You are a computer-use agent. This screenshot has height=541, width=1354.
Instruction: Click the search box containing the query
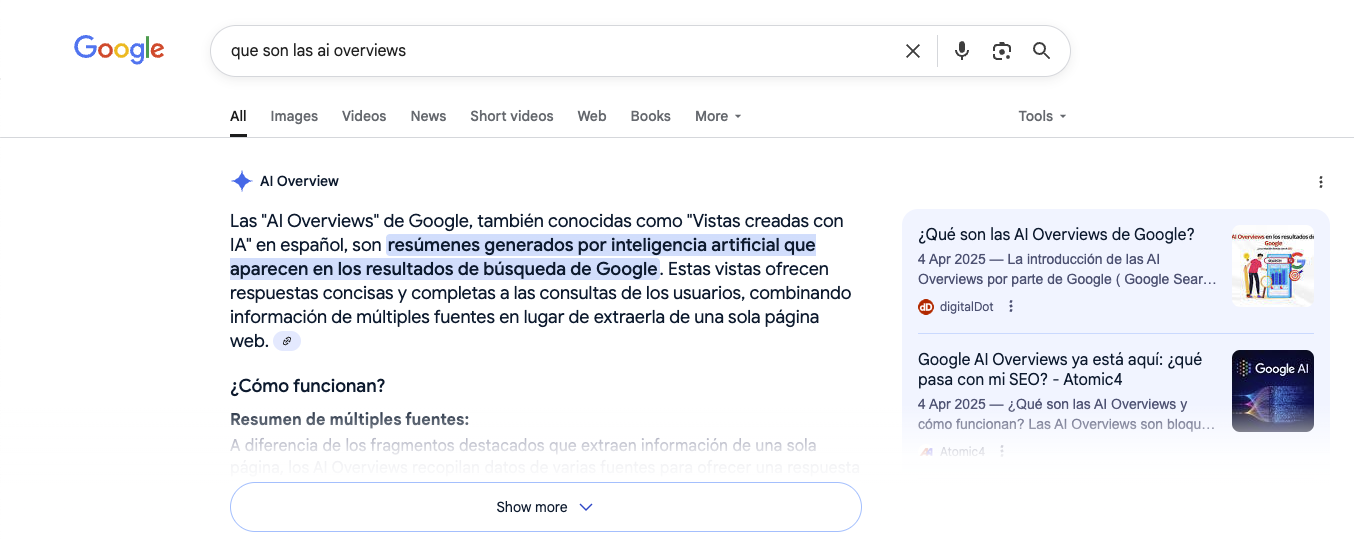pos(640,51)
